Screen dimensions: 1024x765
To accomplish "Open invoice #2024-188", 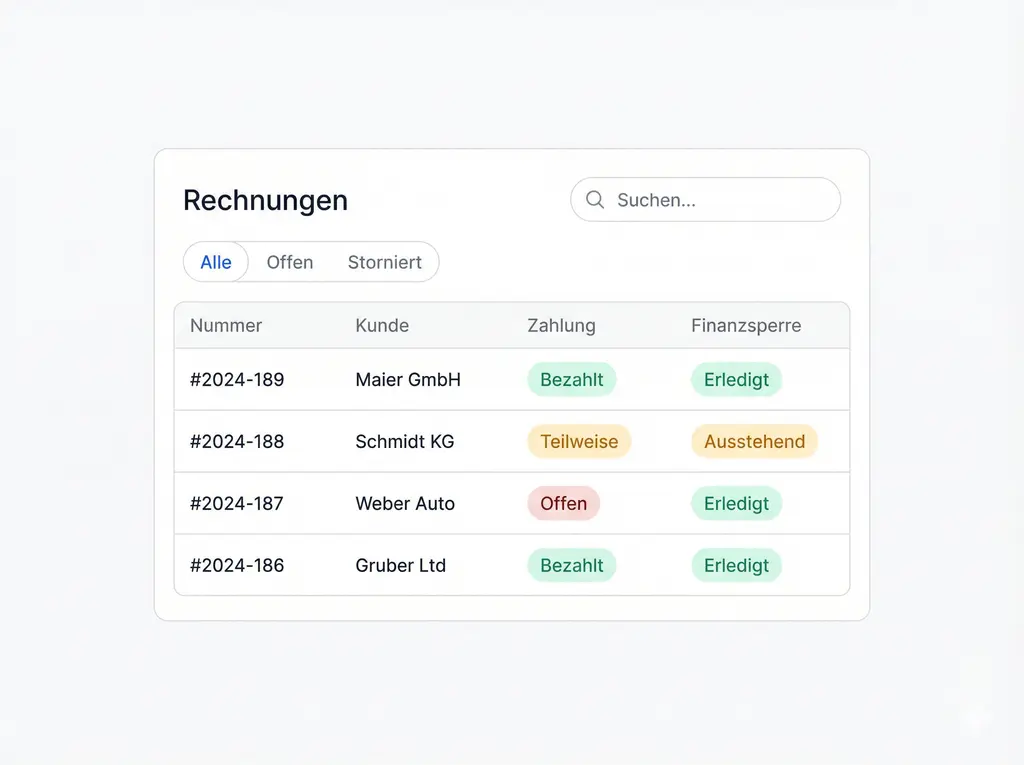I will pos(237,441).
